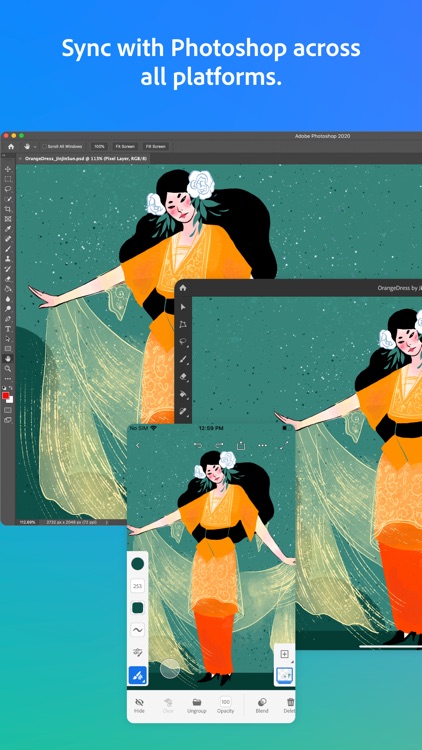Tap the fullscreen expand icon on iPhone
Image resolution: width=422 pixels, height=750 pixels.
point(284,445)
